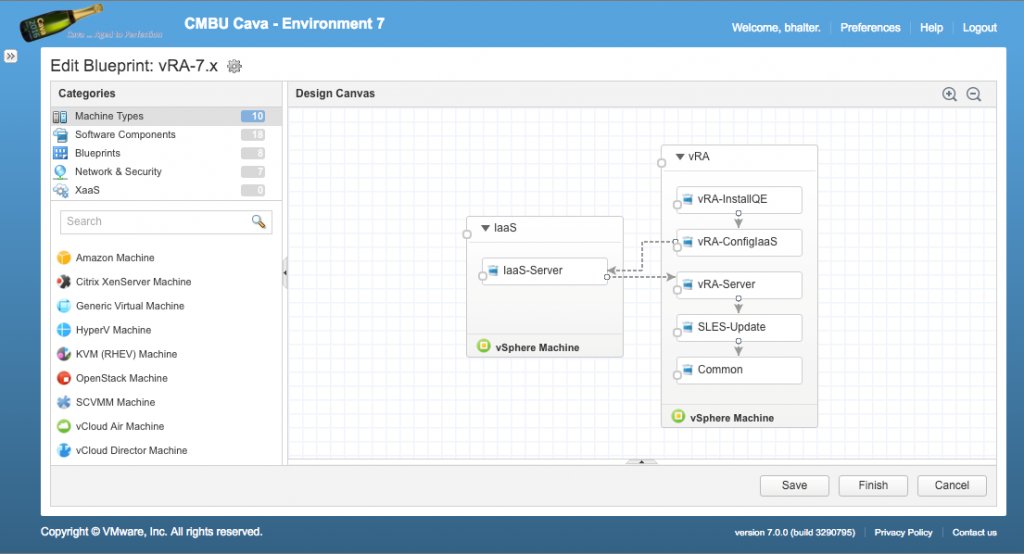1024x554 pixels.
Task: Click the 'Amazon Machine' list entry text
Action: coord(115,257)
